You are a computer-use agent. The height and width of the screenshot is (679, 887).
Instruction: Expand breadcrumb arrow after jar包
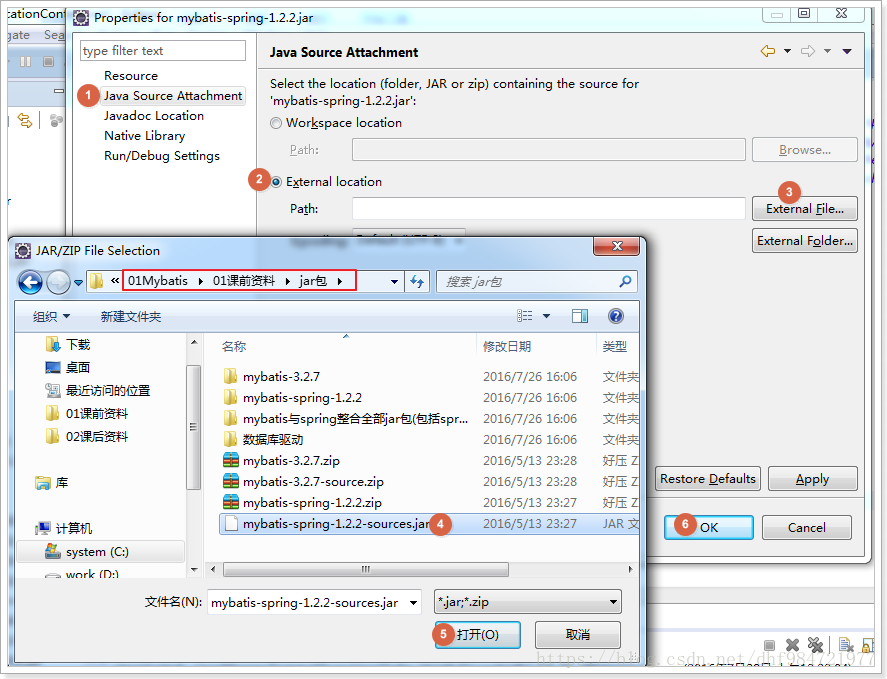click(x=339, y=281)
